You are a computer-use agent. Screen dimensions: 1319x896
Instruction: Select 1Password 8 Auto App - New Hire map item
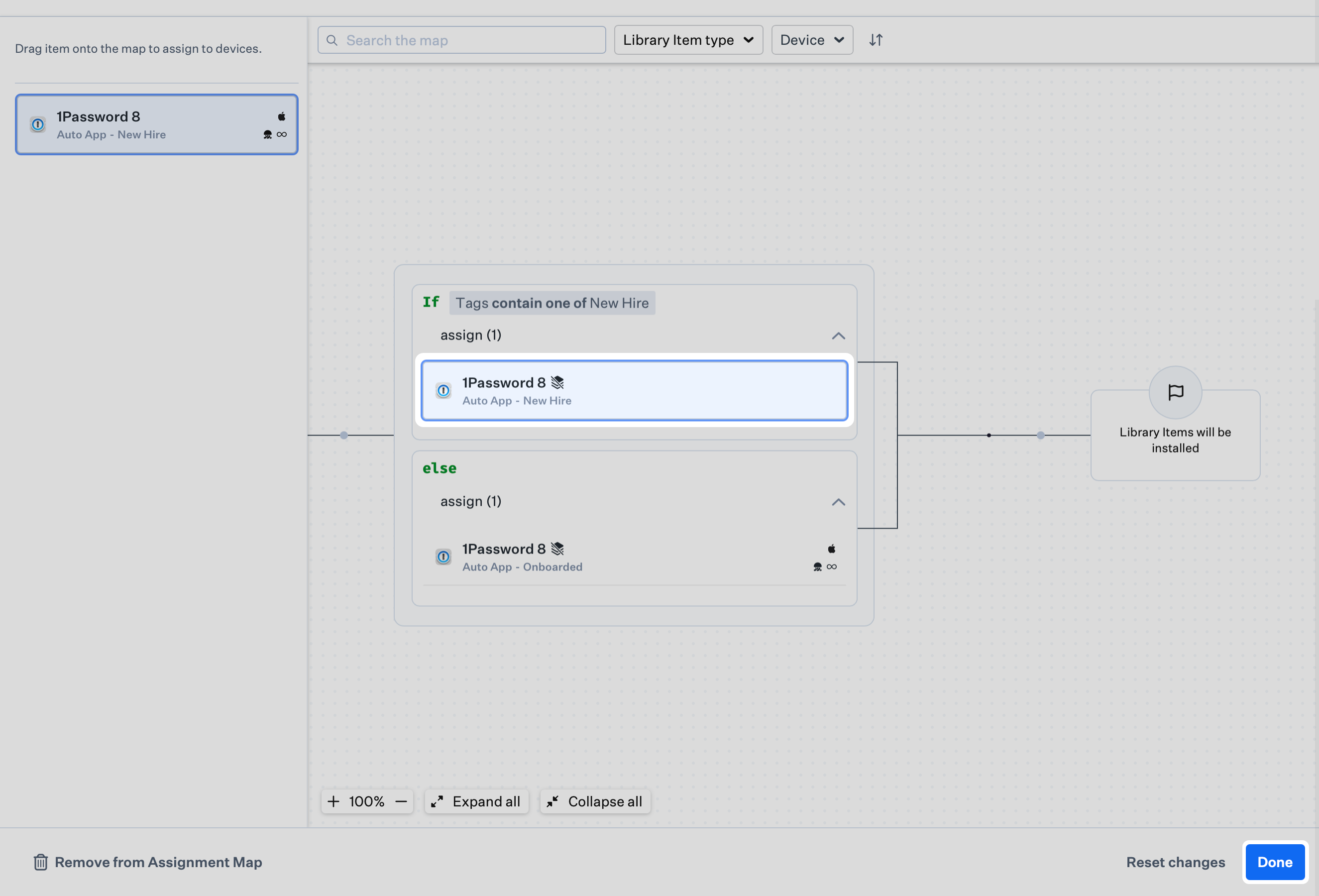[635, 391]
